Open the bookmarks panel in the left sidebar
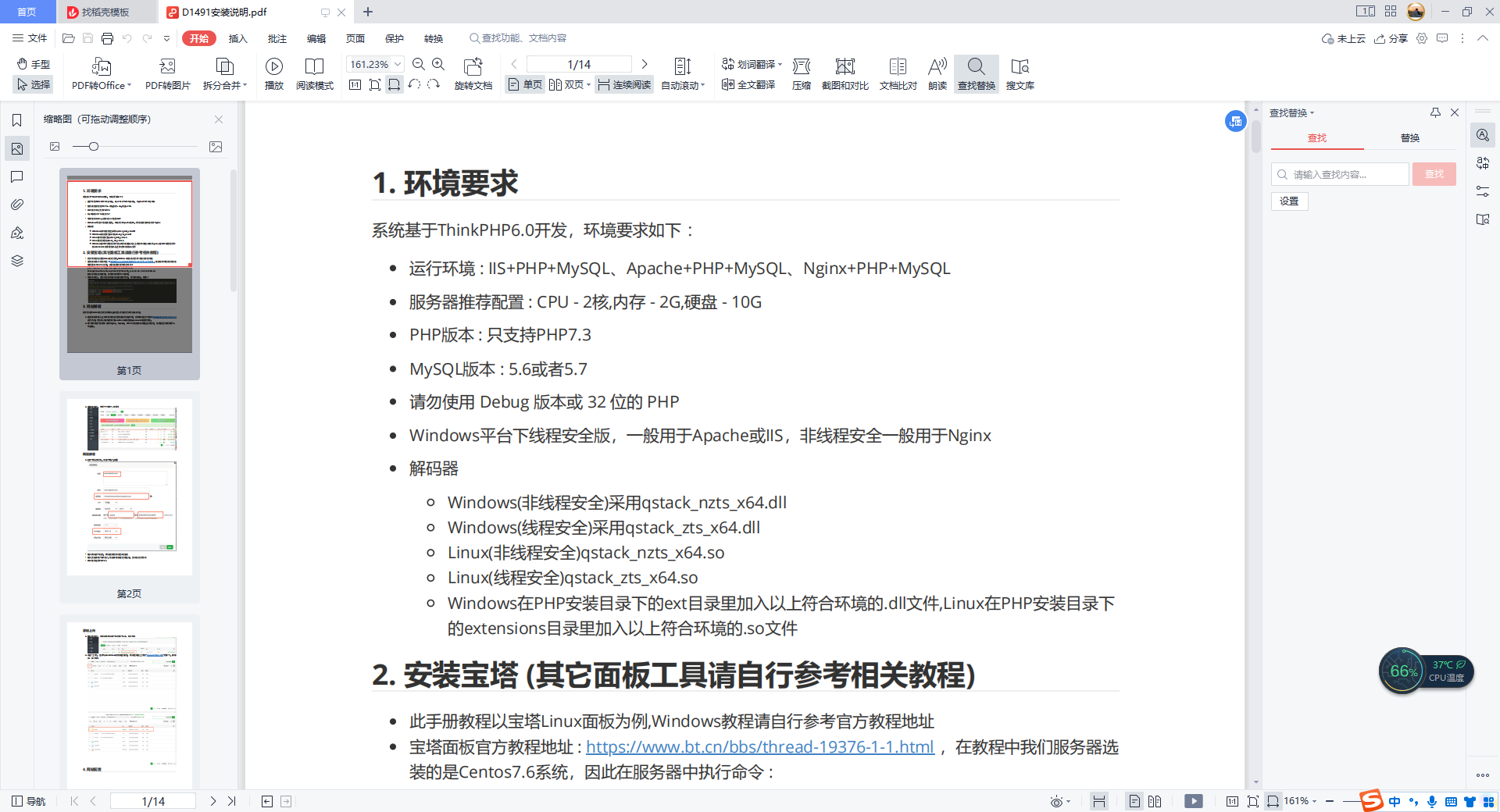 coord(17,120)
